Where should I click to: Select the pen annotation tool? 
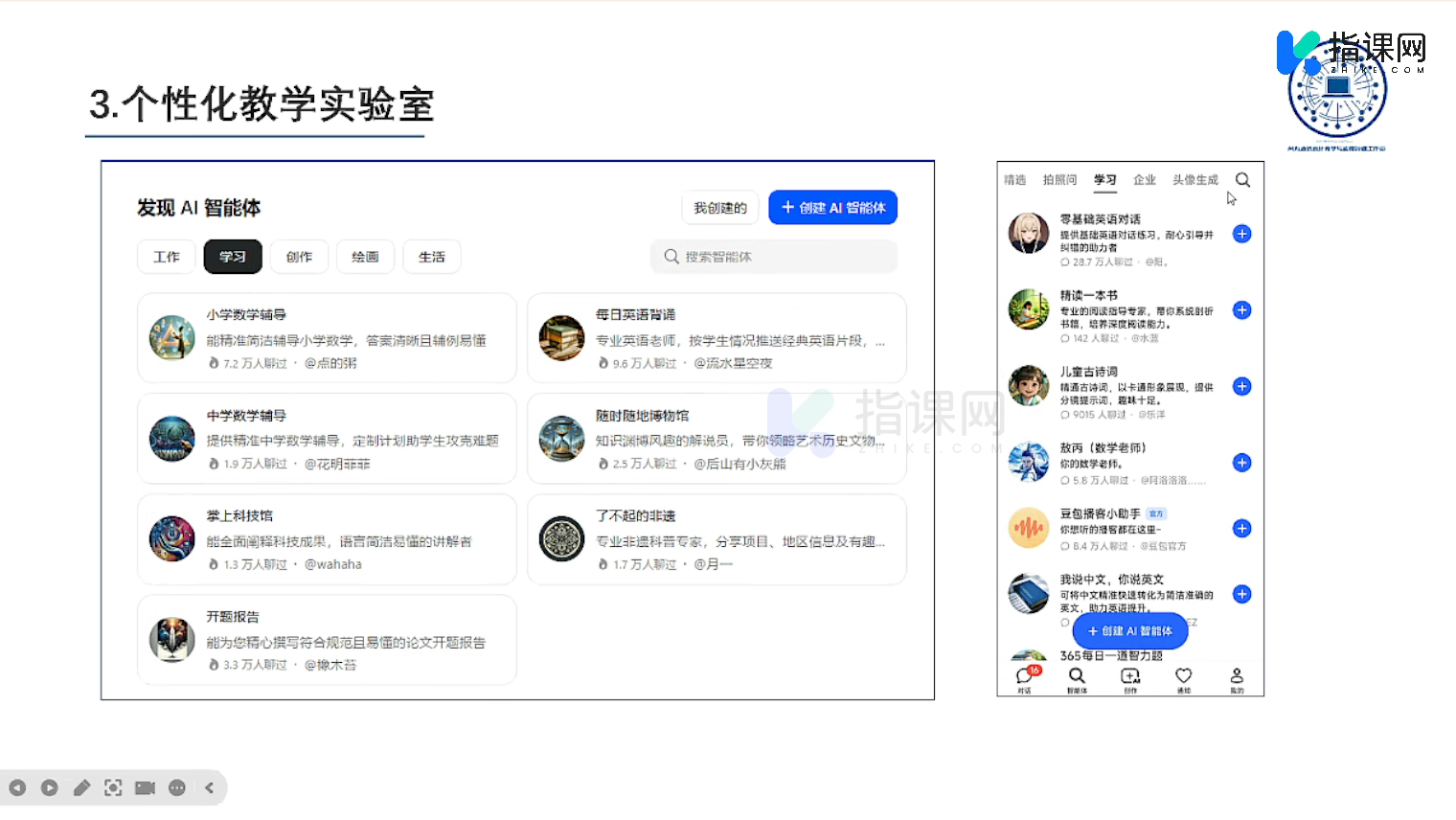point(81,787)
